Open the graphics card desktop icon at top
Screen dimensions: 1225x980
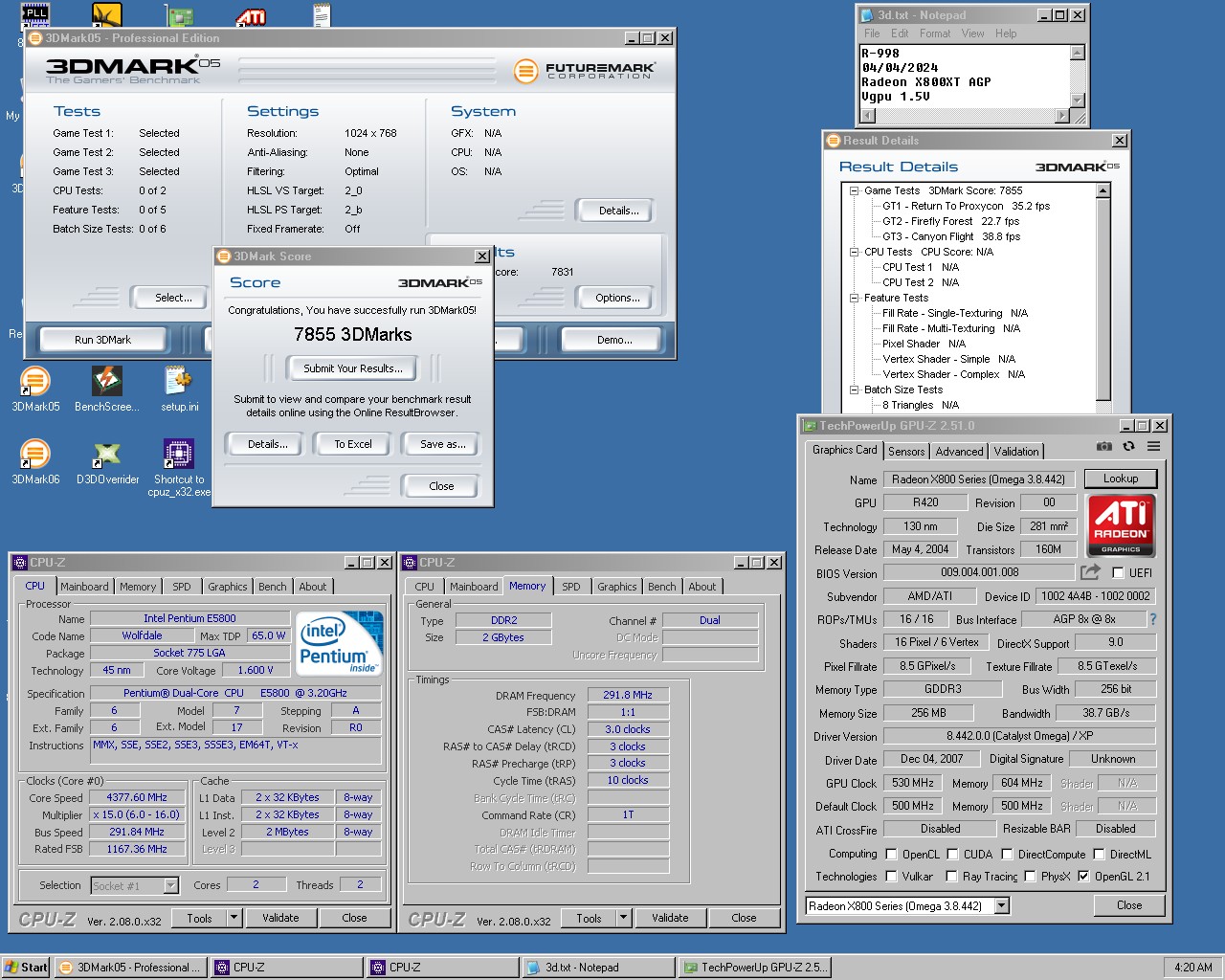[179, 15]
